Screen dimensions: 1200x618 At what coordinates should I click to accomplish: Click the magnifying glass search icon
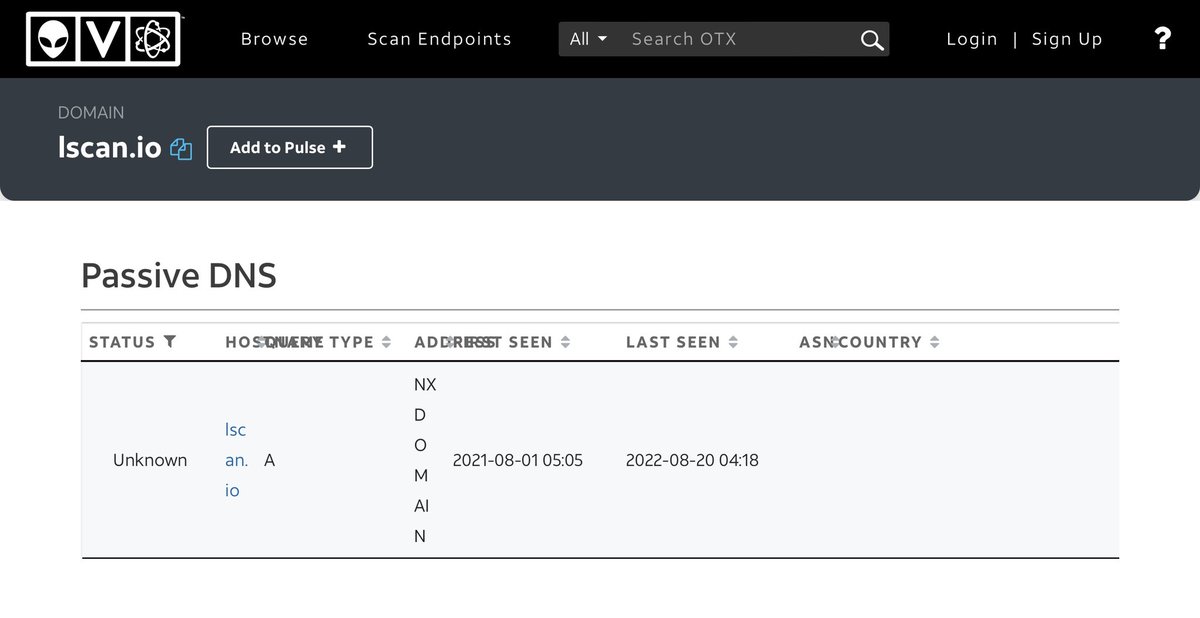[x=871, y=40]
